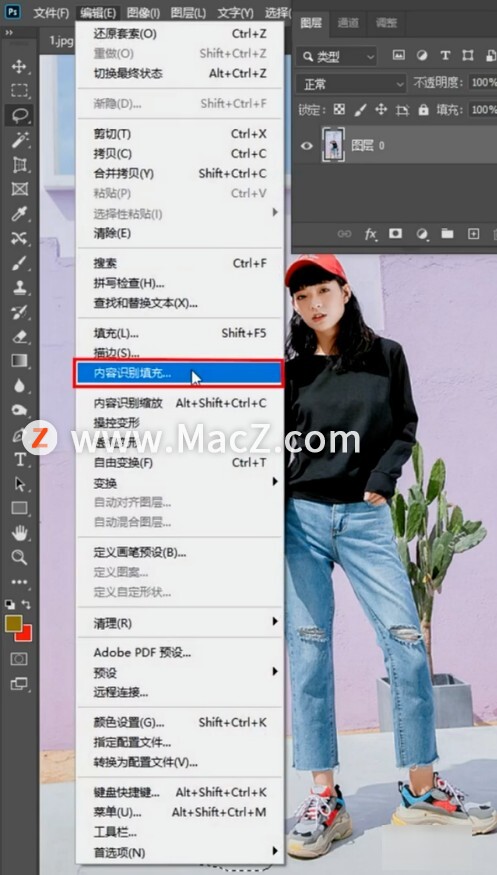Toggle lock position

point(381,109)
